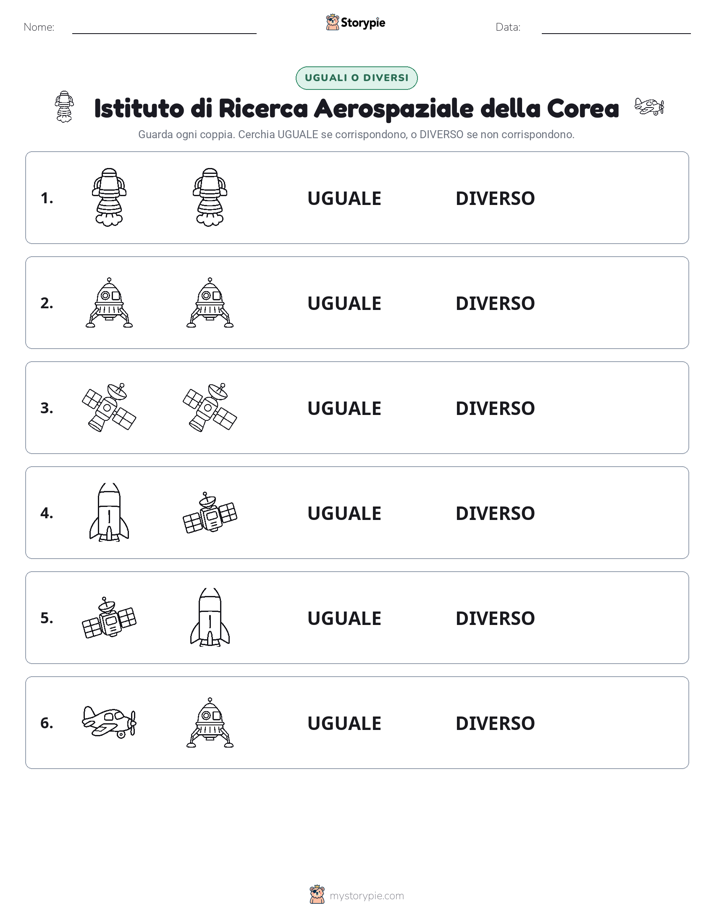Viewport: 714px width, 924px height.
Task: Mark DIVERSO in row 4
Action: pyautogui.click(x=495, y=513)
